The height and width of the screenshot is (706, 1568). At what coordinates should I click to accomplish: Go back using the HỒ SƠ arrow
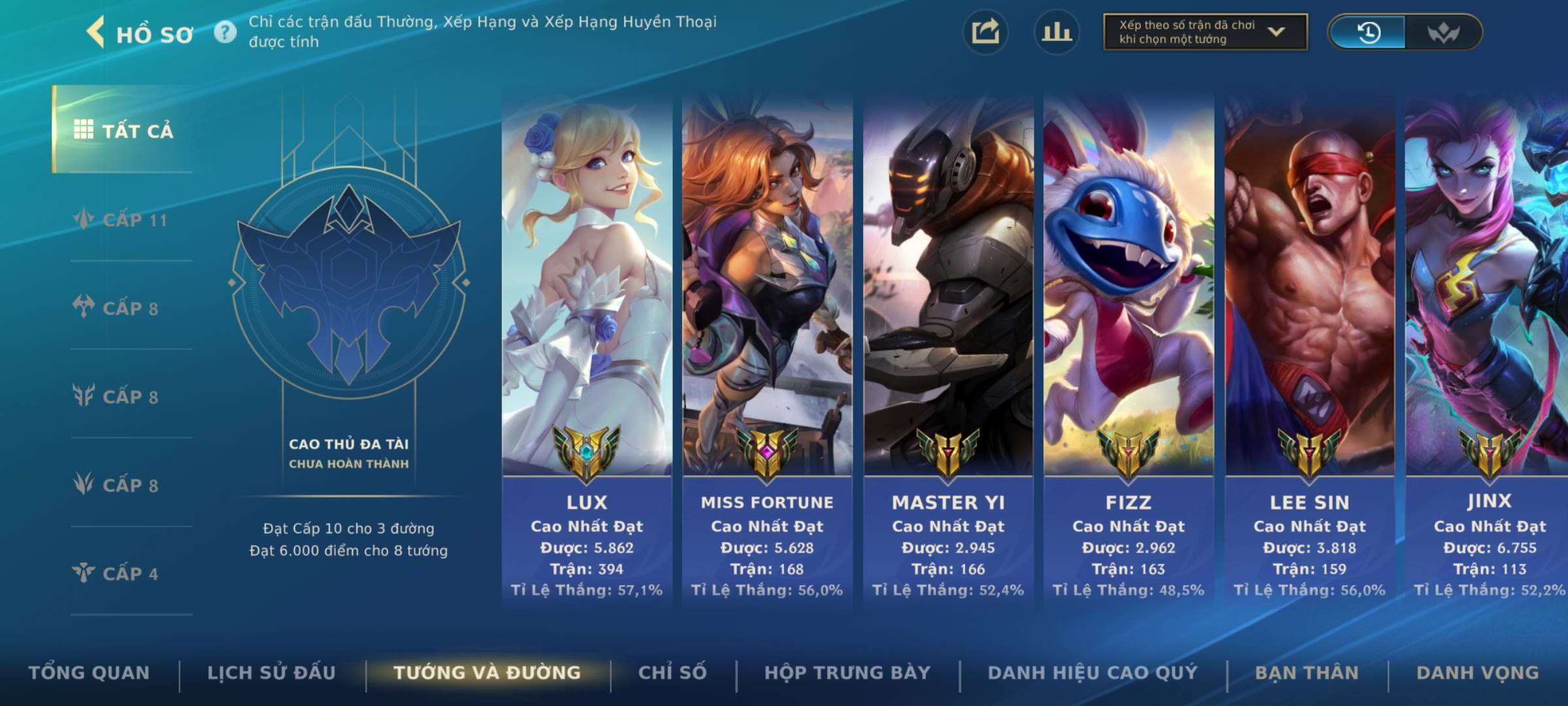(x=95, y=32)
